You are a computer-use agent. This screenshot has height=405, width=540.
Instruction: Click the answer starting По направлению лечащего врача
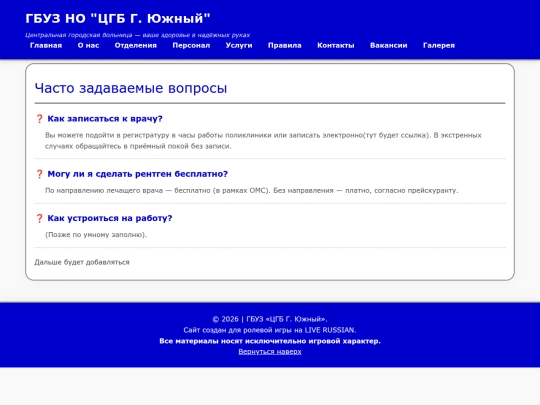pyautogui.click(x=252, y=190)
